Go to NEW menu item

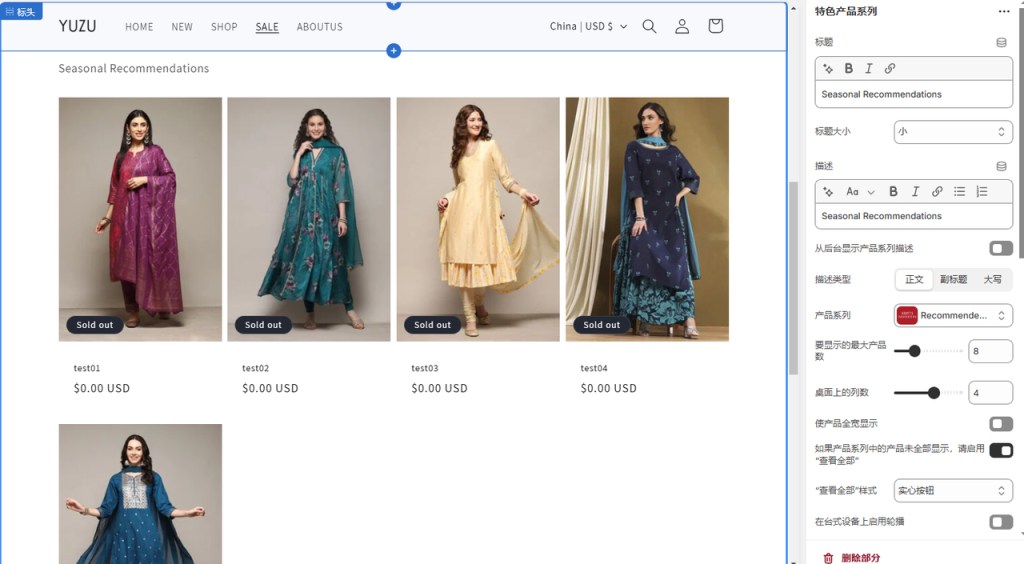(x=182, y=27)
